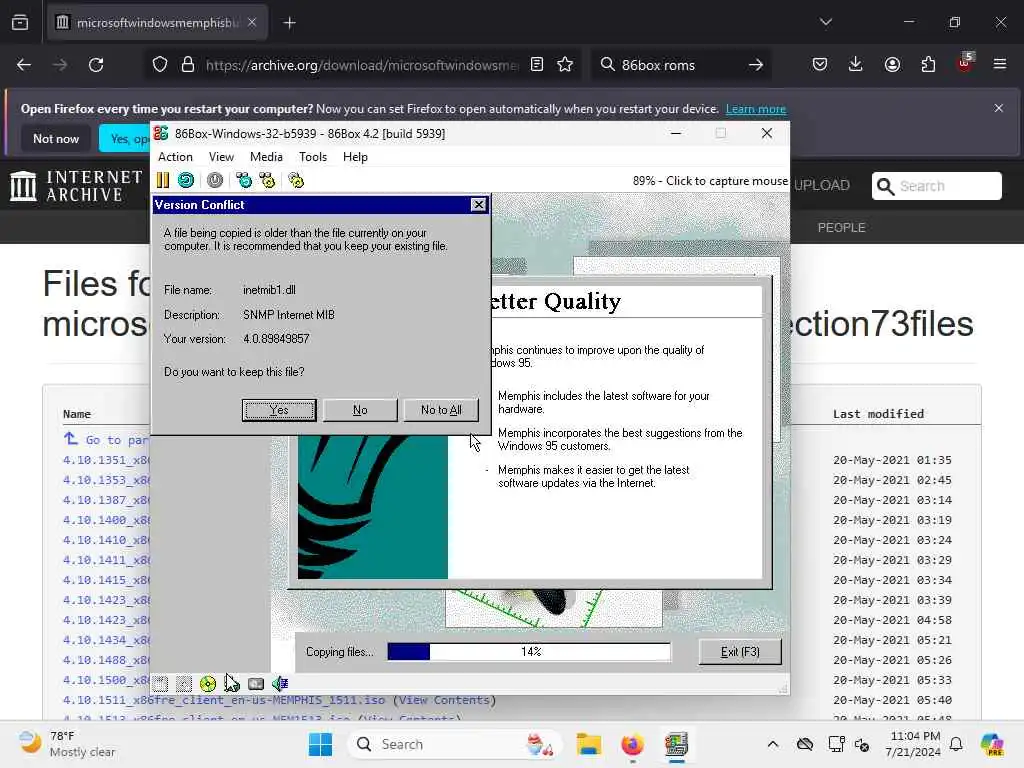1024x768 pixels.
Task: Click Last modified column header
Action: pos(878,413)
